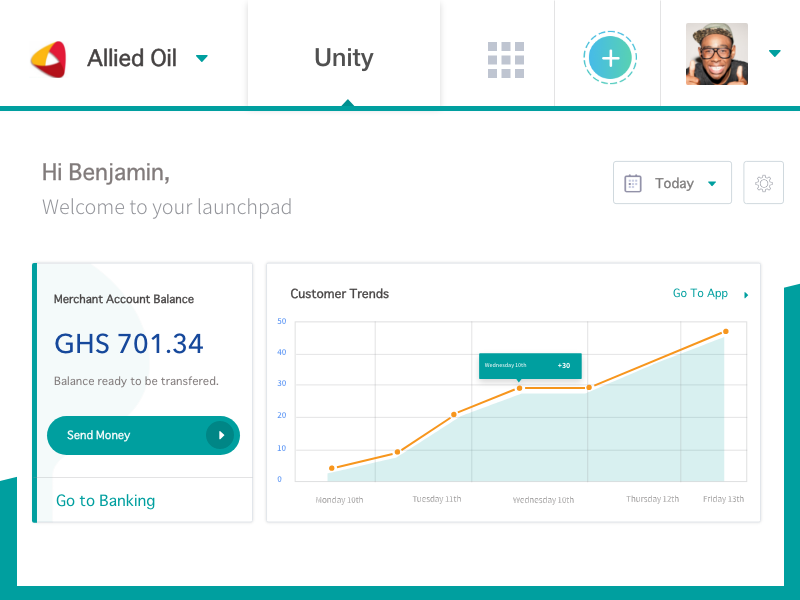Click the Friday 13th axis label
The image size is (800, 600).
(x=723, y=499)
